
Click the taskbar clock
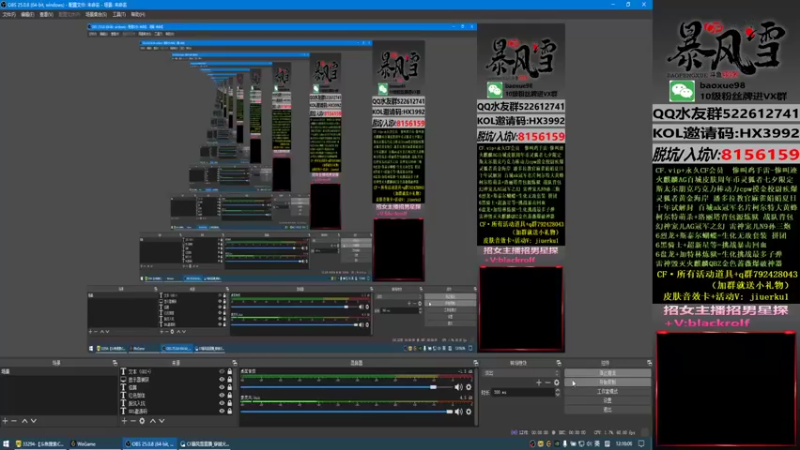(623, 444)
